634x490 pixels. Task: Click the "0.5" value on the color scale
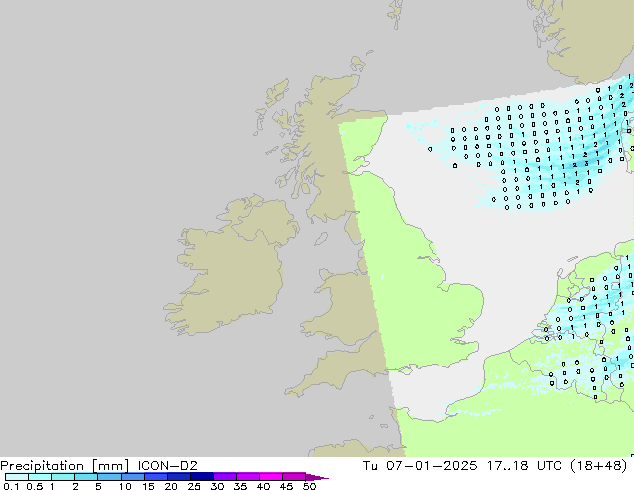[34, 486]
